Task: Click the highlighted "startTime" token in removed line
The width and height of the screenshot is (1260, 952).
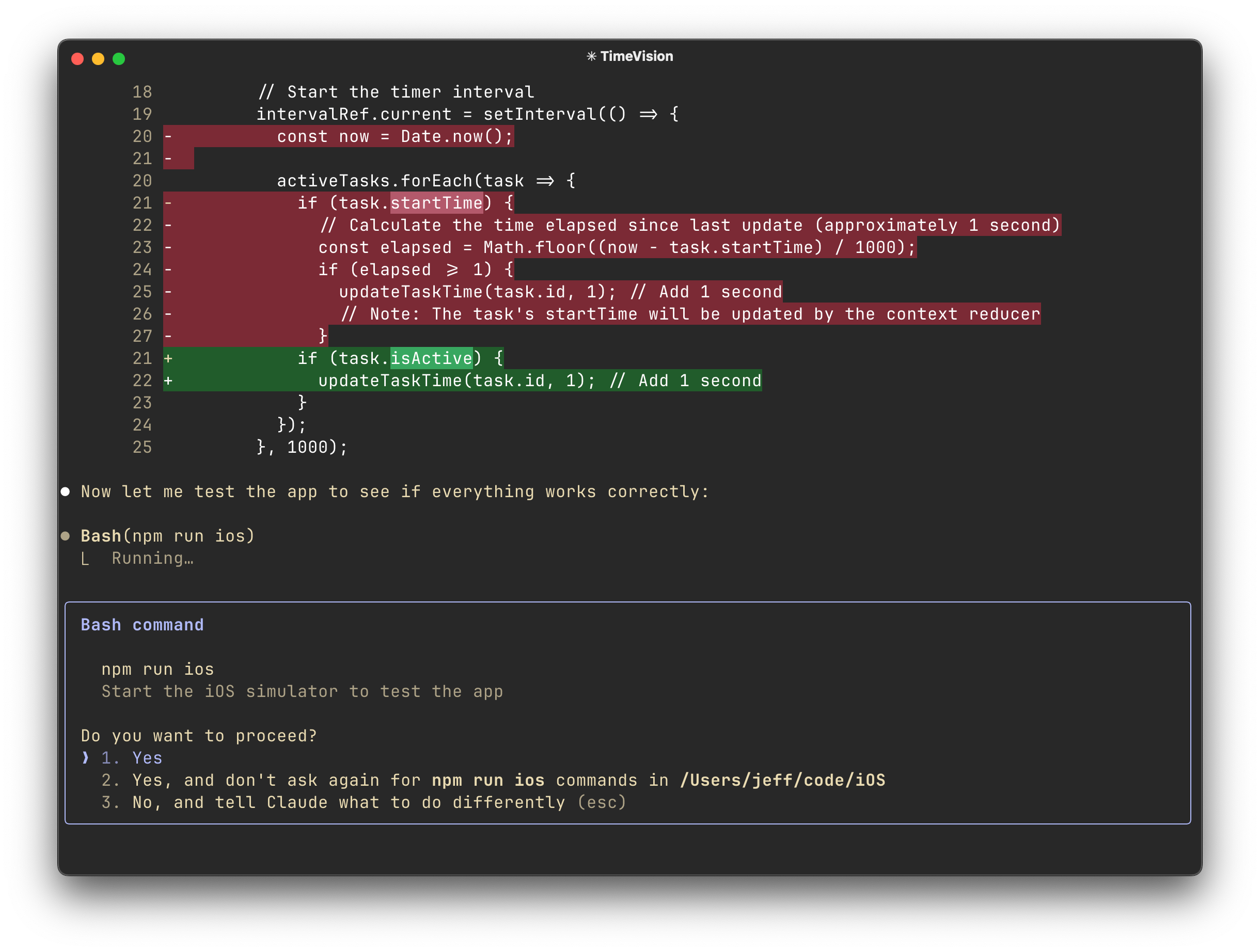Action: [437, 203]
